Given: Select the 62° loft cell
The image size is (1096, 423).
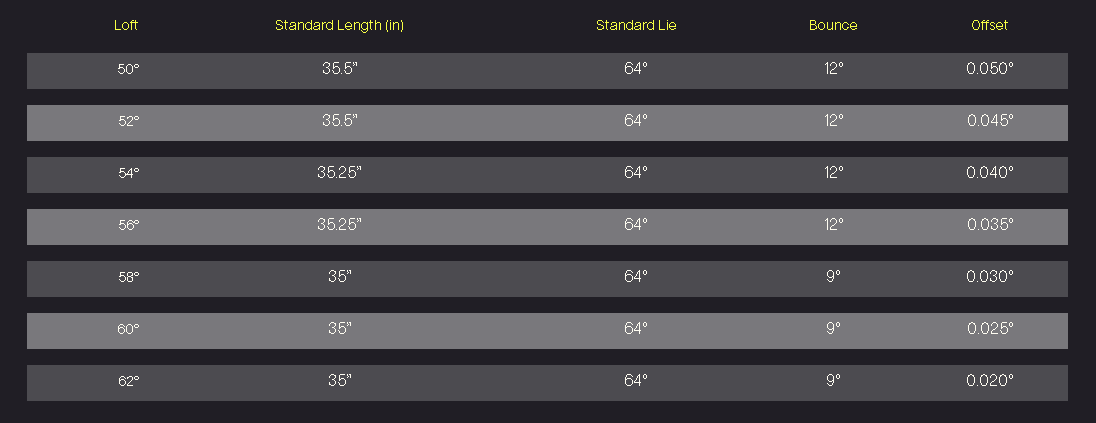Looking at the screenshot, I should tap(128, 382).
